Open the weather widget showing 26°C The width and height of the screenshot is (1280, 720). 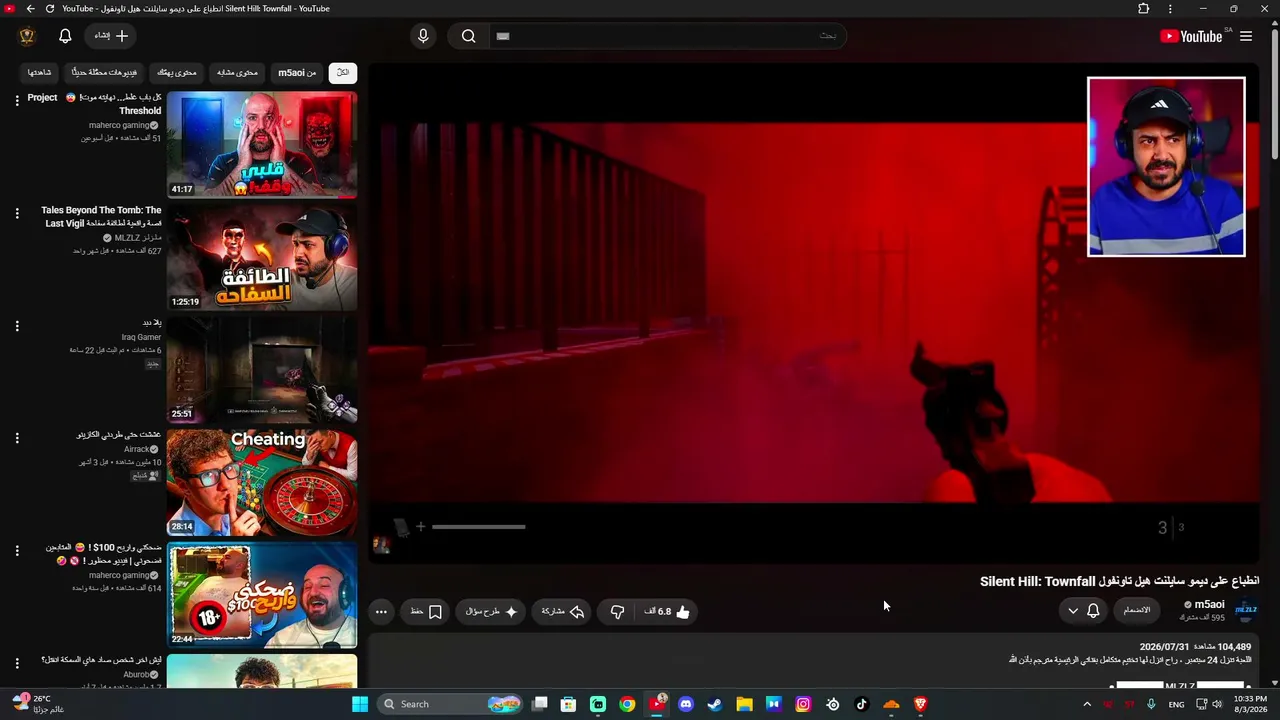(38, 704)
